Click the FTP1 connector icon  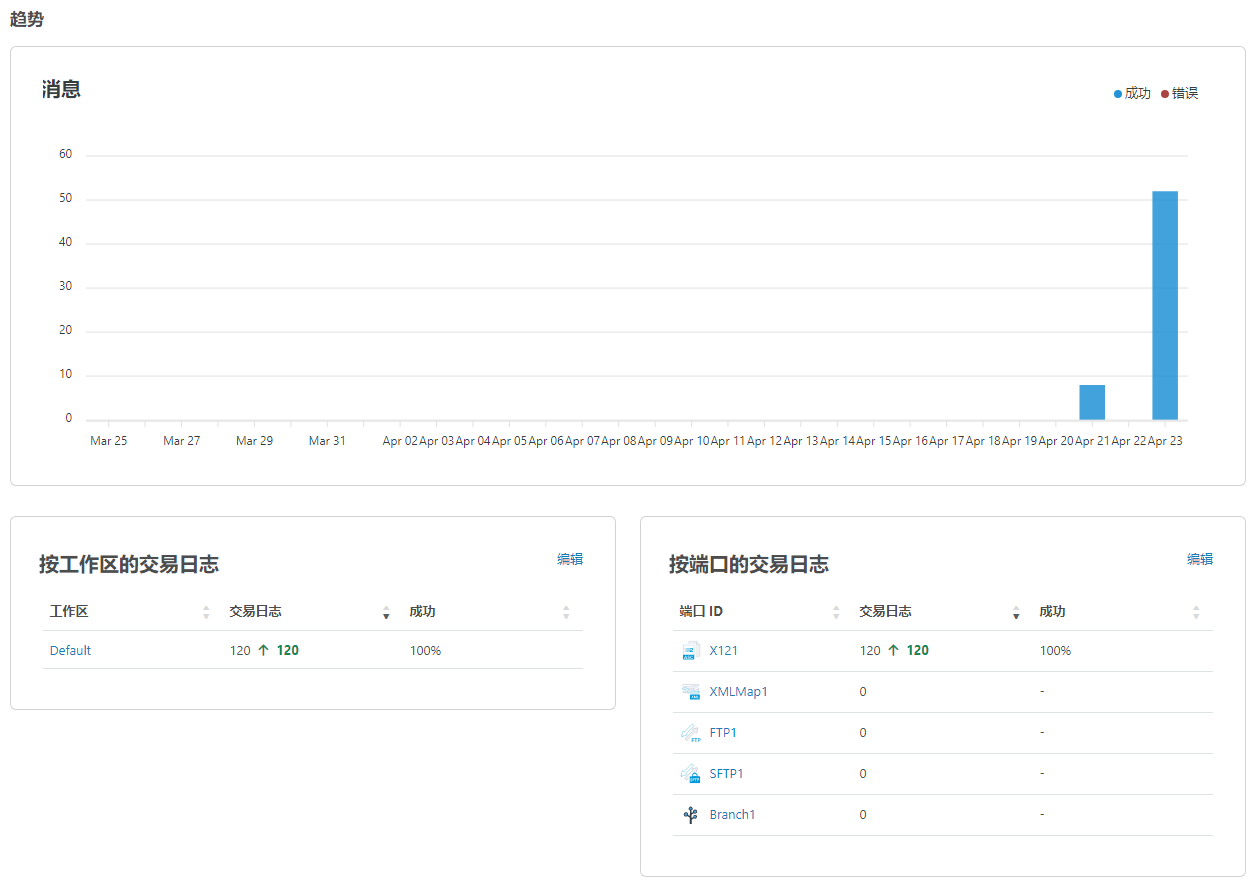(691, 733)
